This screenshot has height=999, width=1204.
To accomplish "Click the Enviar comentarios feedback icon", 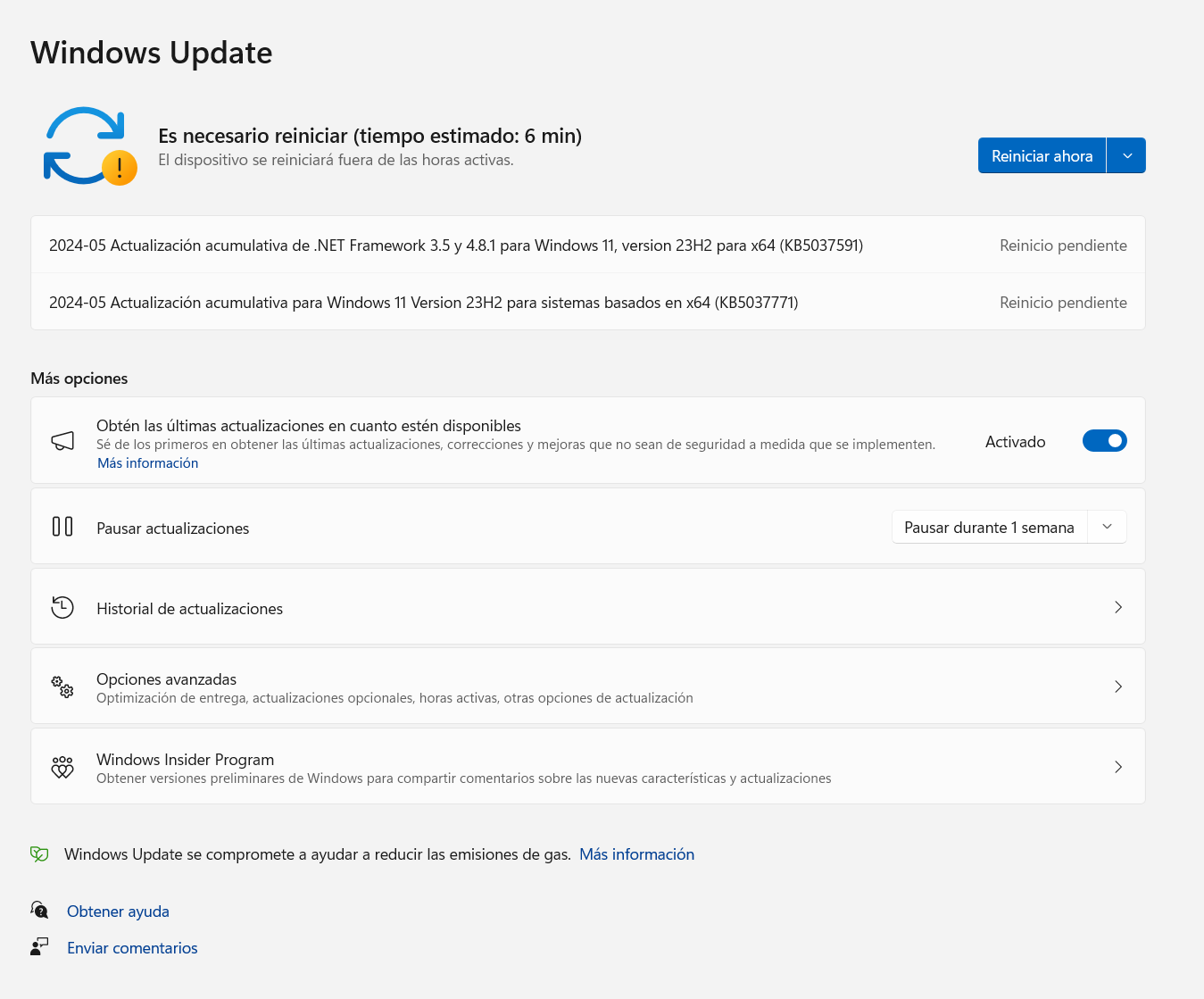I will [39, 947].
